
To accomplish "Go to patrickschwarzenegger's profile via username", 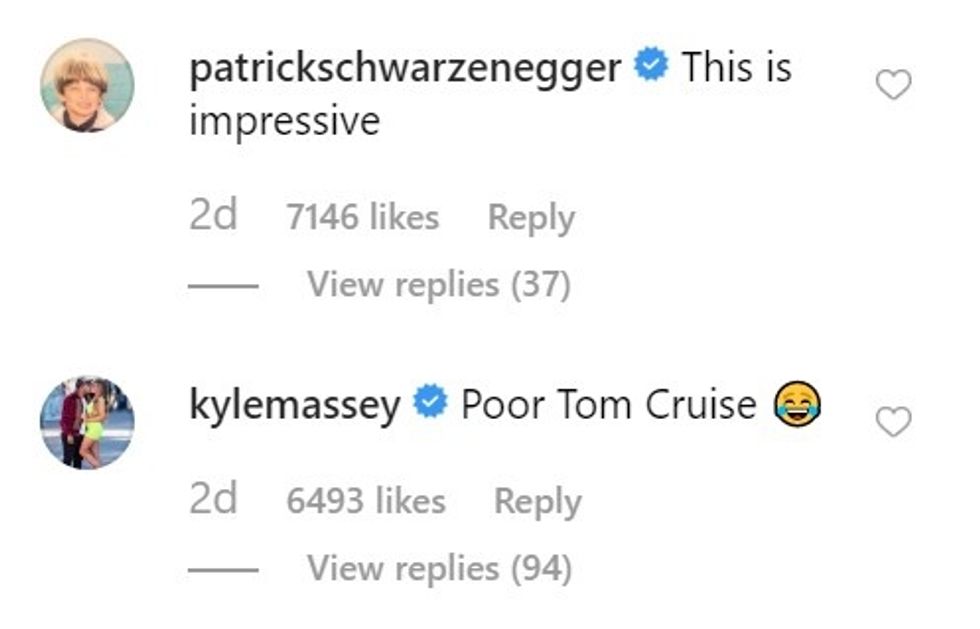I will point(405,68).
